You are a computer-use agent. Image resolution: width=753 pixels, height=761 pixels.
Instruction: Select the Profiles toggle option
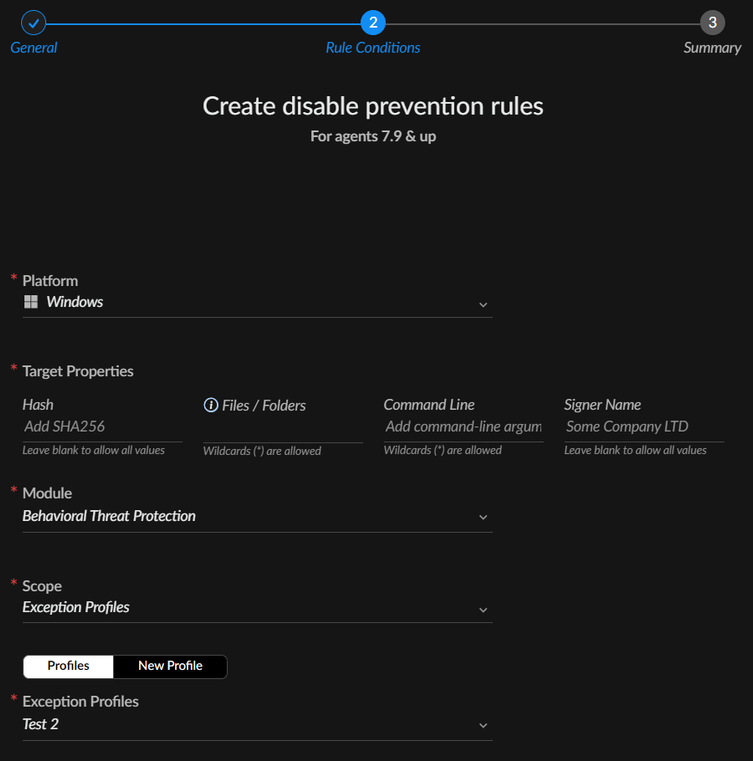[x=68, y=666]
